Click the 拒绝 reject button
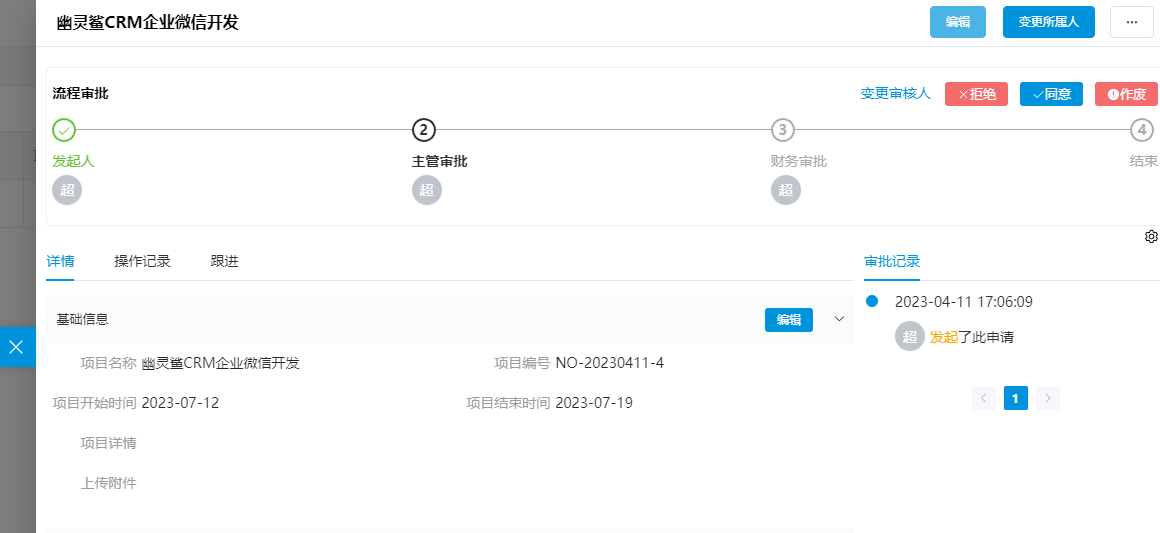This screenshot has height=533, width=1160. [x=977, y=94]
